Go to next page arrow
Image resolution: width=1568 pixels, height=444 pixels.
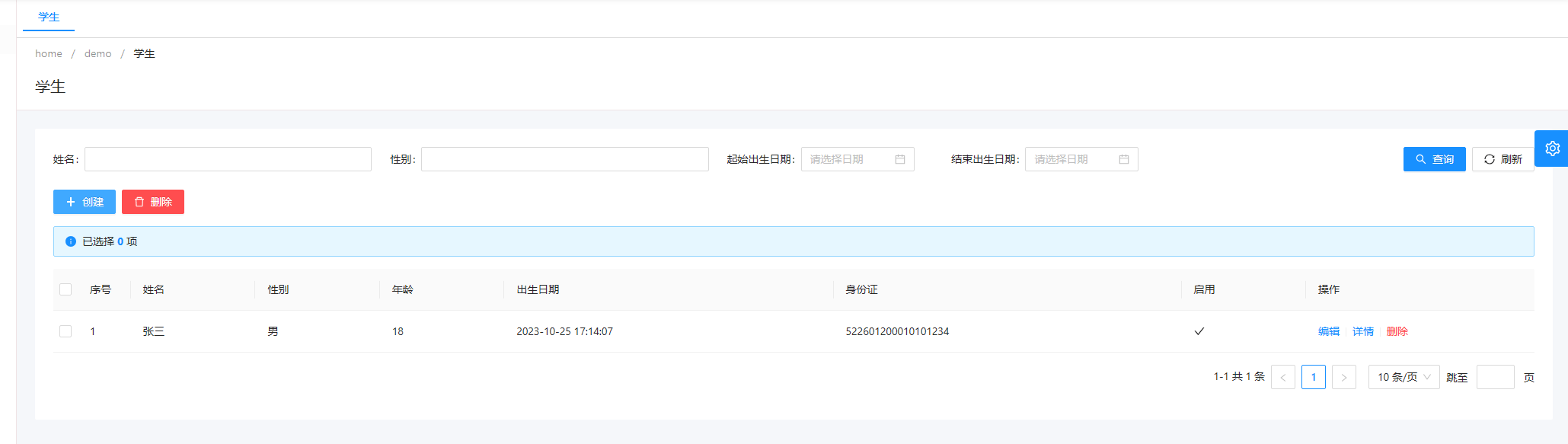[1344, 377]
